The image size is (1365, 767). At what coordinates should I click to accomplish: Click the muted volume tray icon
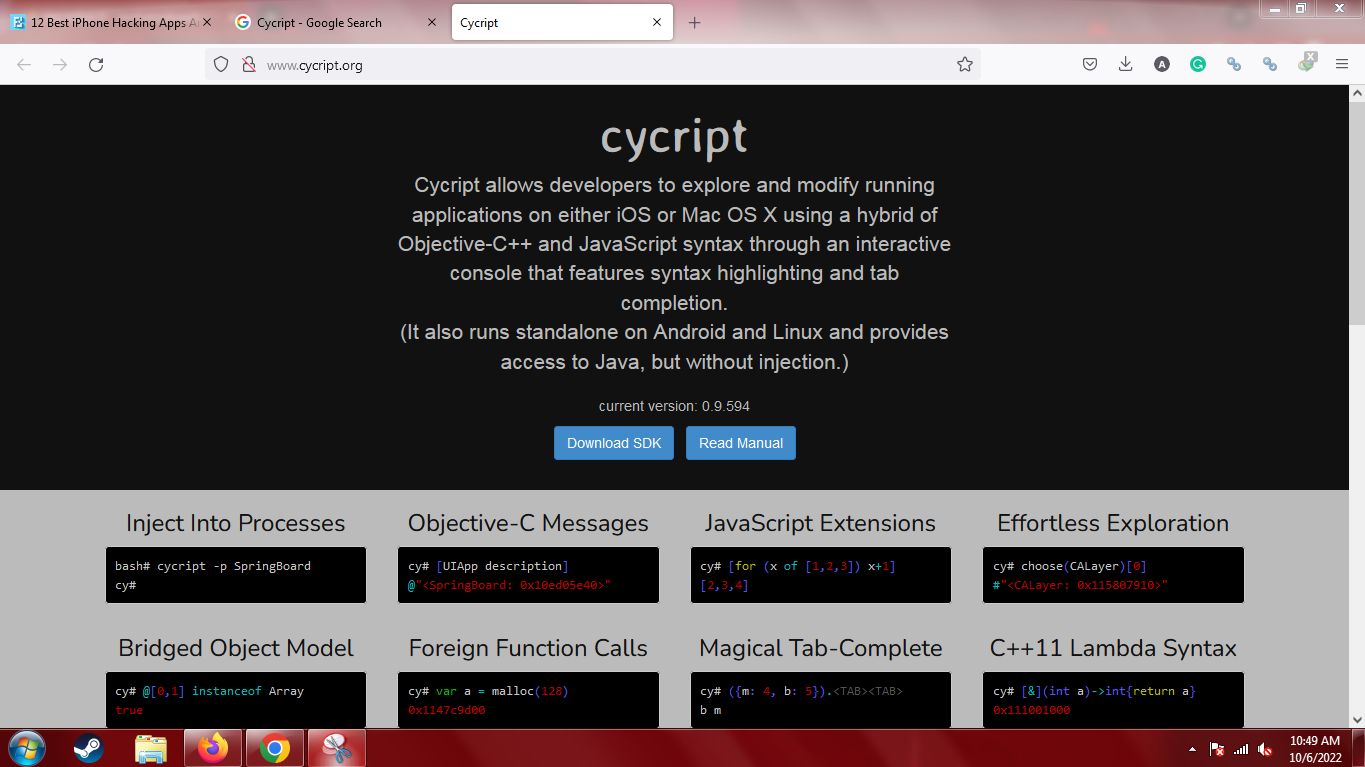tap(1265, 748)
